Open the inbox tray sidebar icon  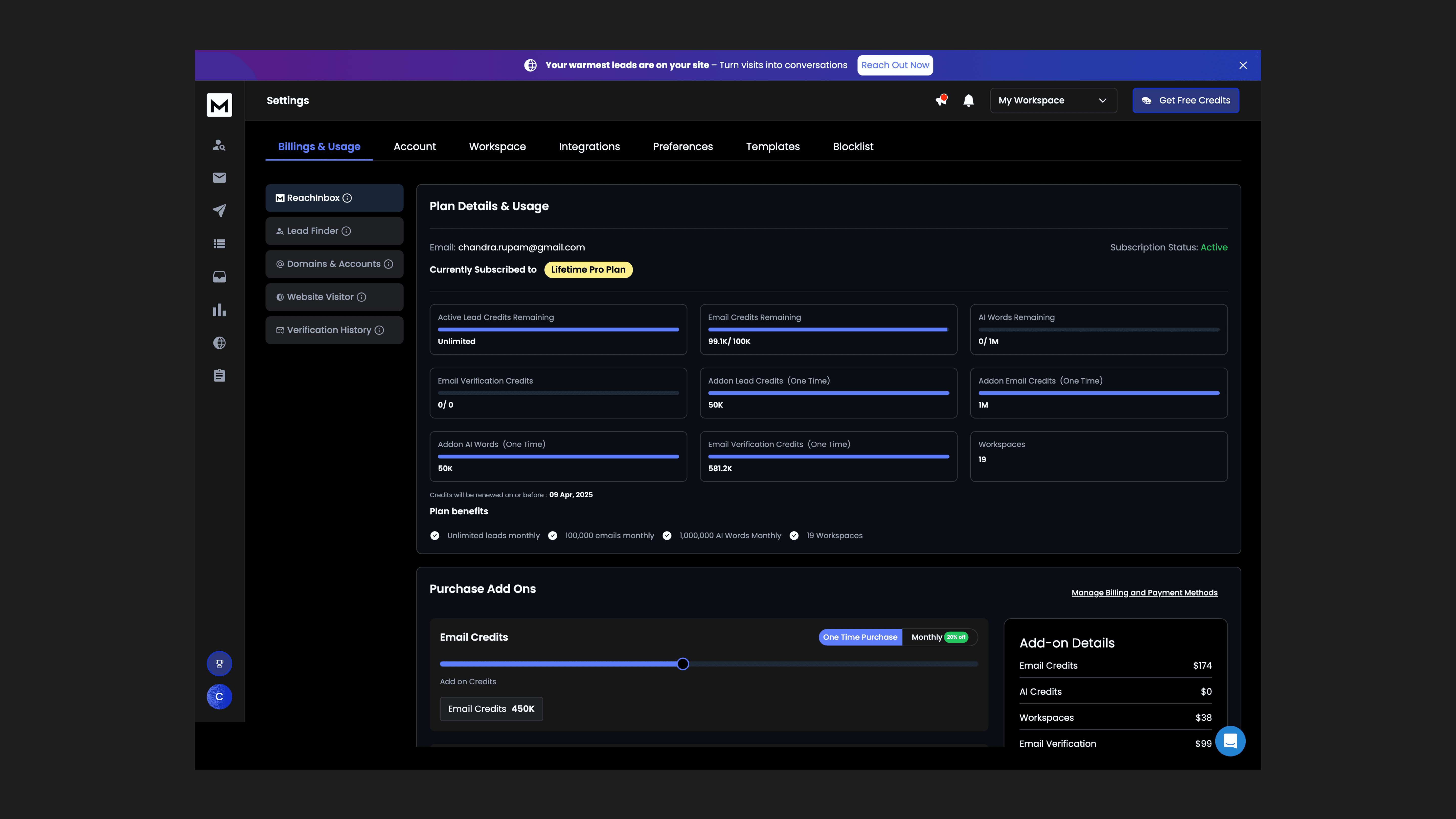pos(219,277)
